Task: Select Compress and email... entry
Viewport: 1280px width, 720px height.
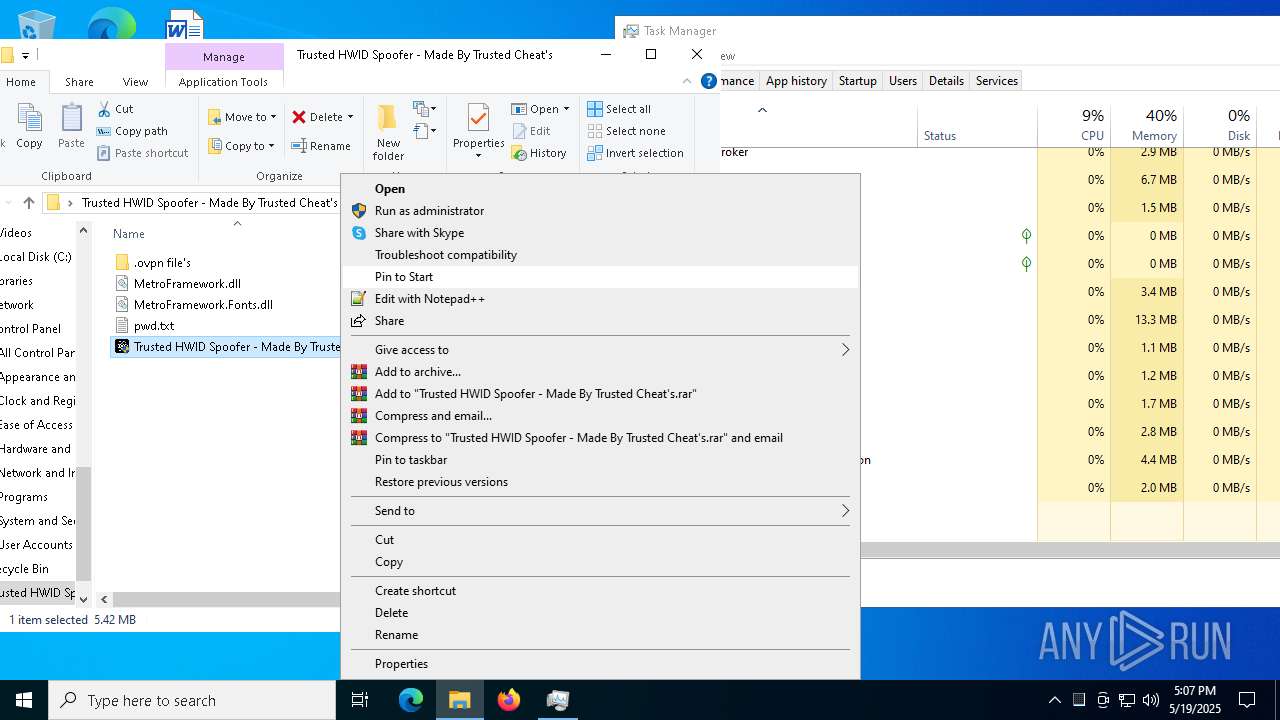Action: 600,416
